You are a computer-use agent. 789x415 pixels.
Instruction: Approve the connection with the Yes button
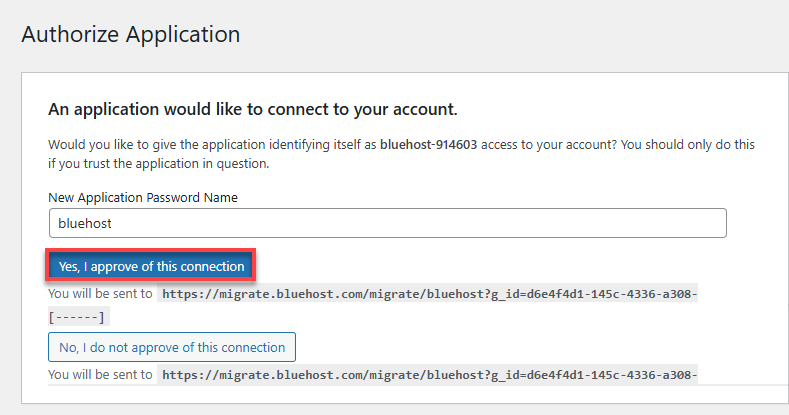[151, 266]
